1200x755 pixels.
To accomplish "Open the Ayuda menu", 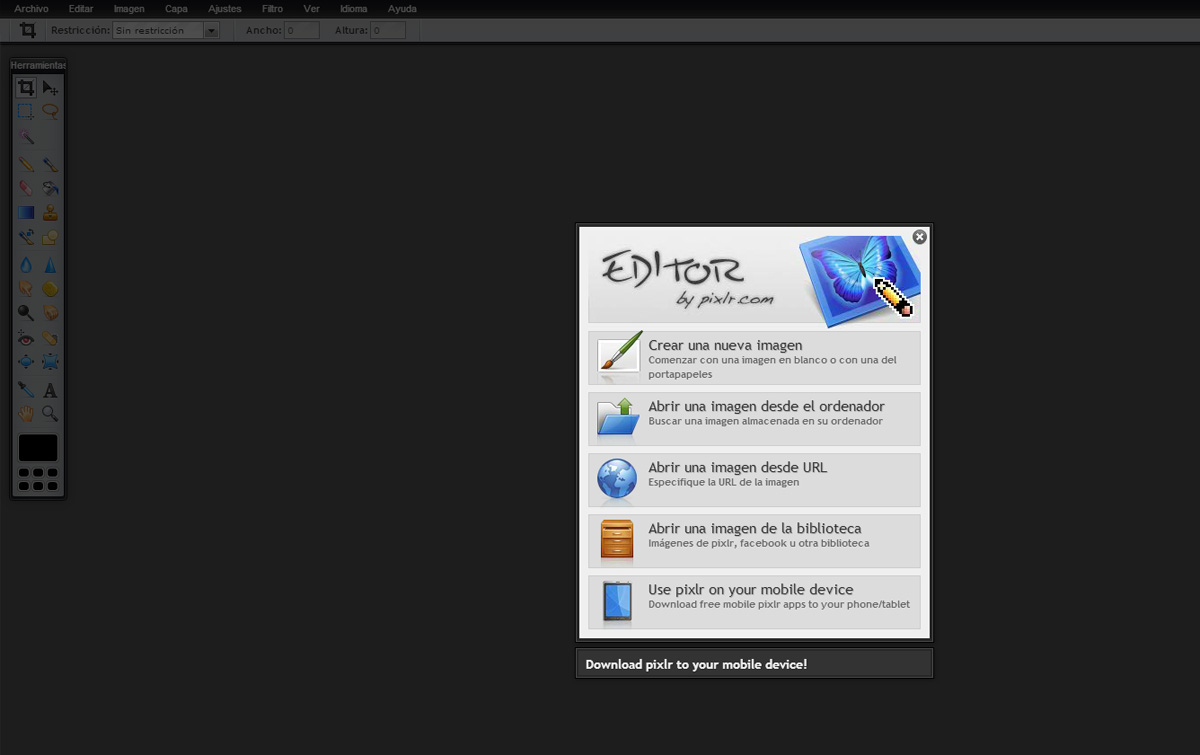I will click(x=402, y=9).
